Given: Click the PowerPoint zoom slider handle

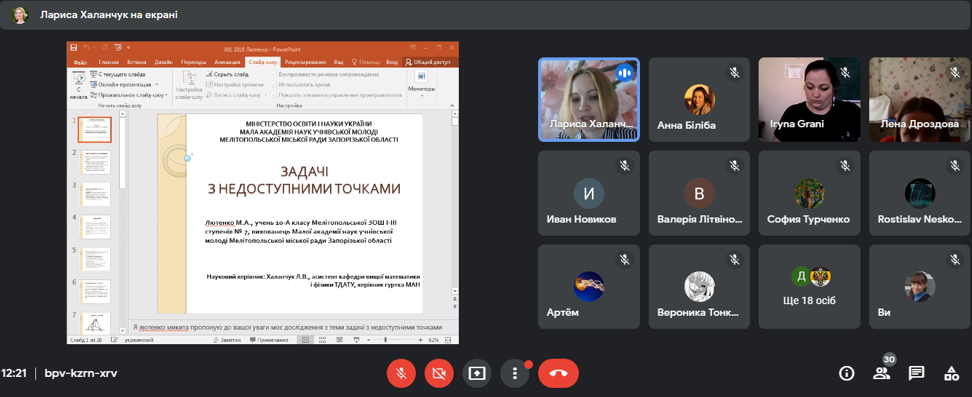Looking at the screenshot, I should [386, 340].
